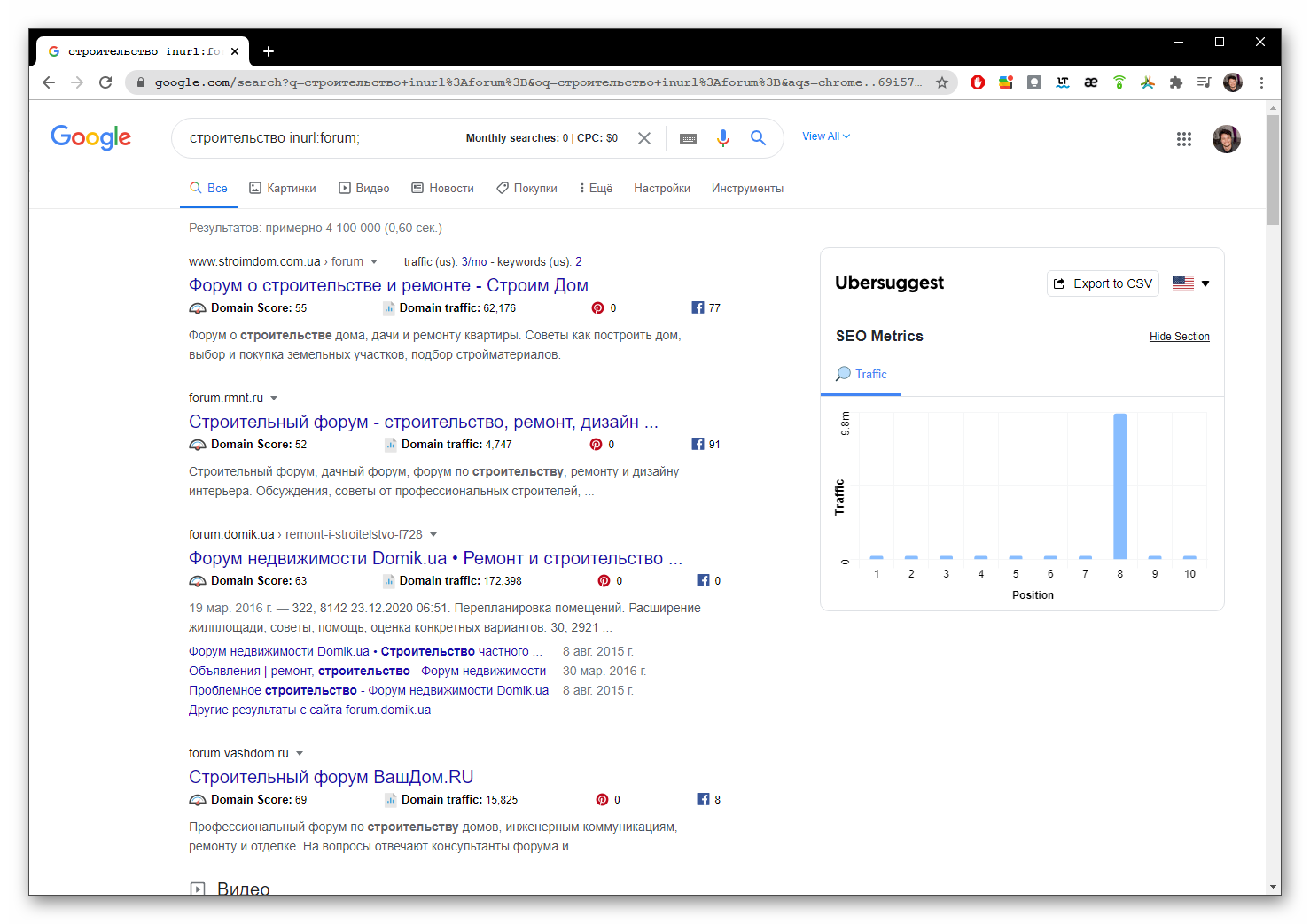Open the Google apps grid
The width and height of the screenshot is (1310, 924).
(1184, 139)
